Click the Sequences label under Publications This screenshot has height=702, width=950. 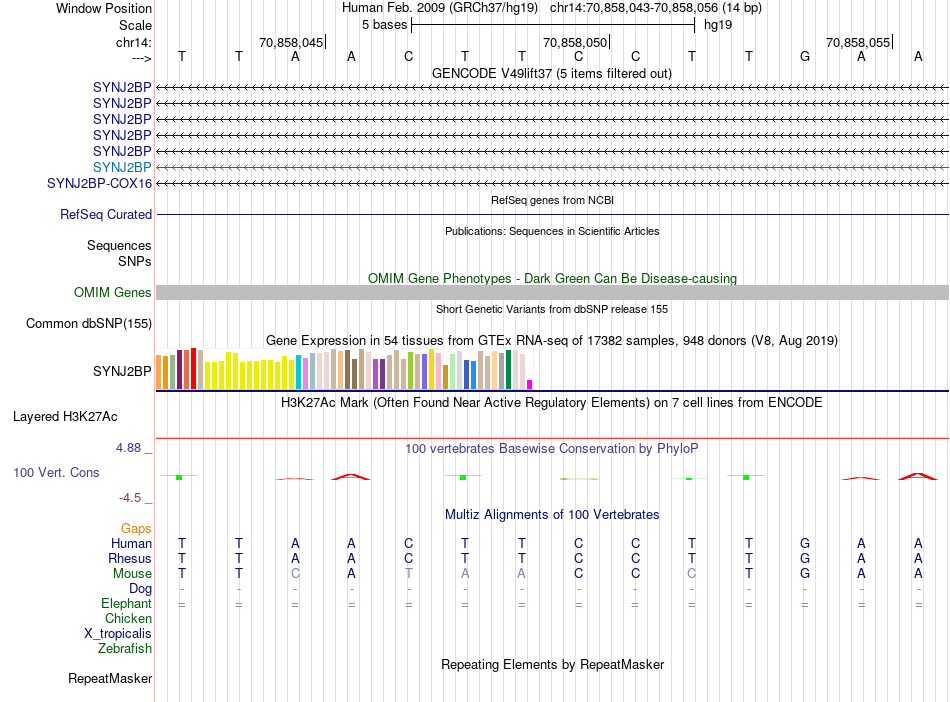pos(119,245)
